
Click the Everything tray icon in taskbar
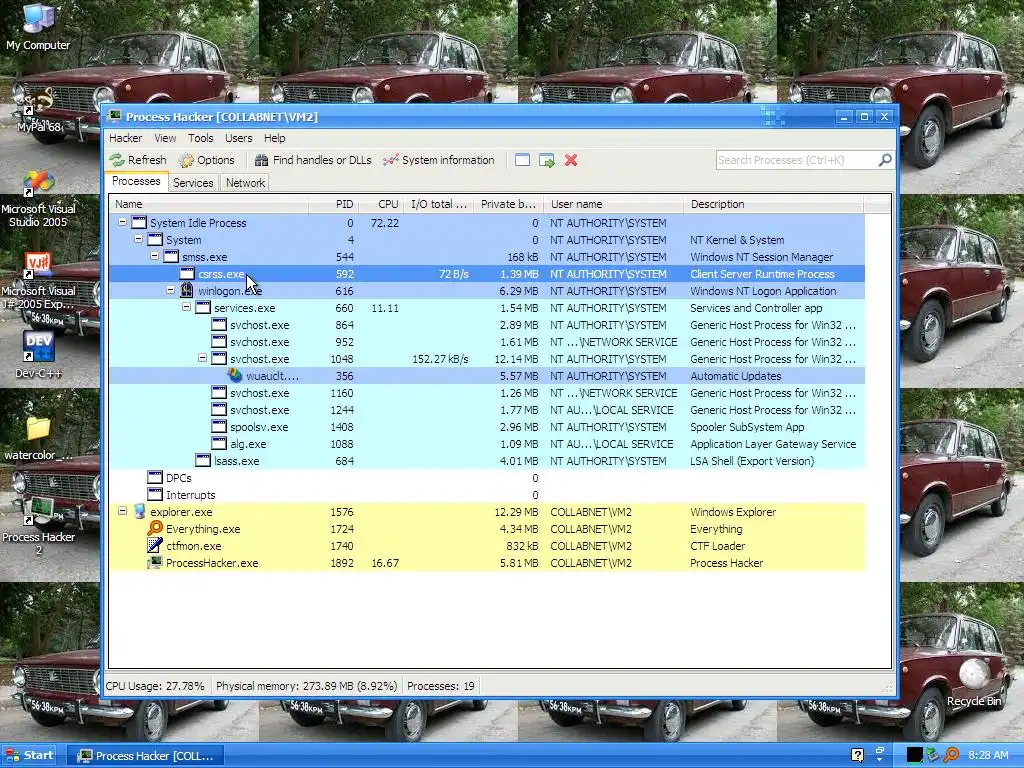tap(952, 756)
